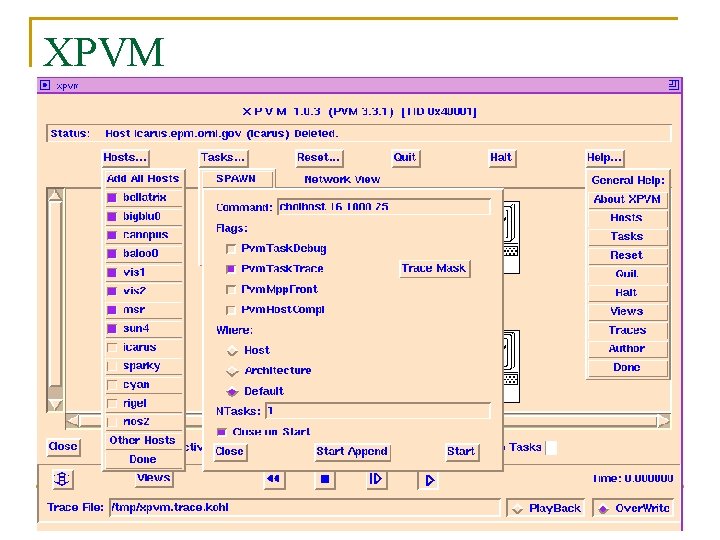Screen dimensions: 720x540
Task: Select the Host radio option
Action: click(232, 351)
